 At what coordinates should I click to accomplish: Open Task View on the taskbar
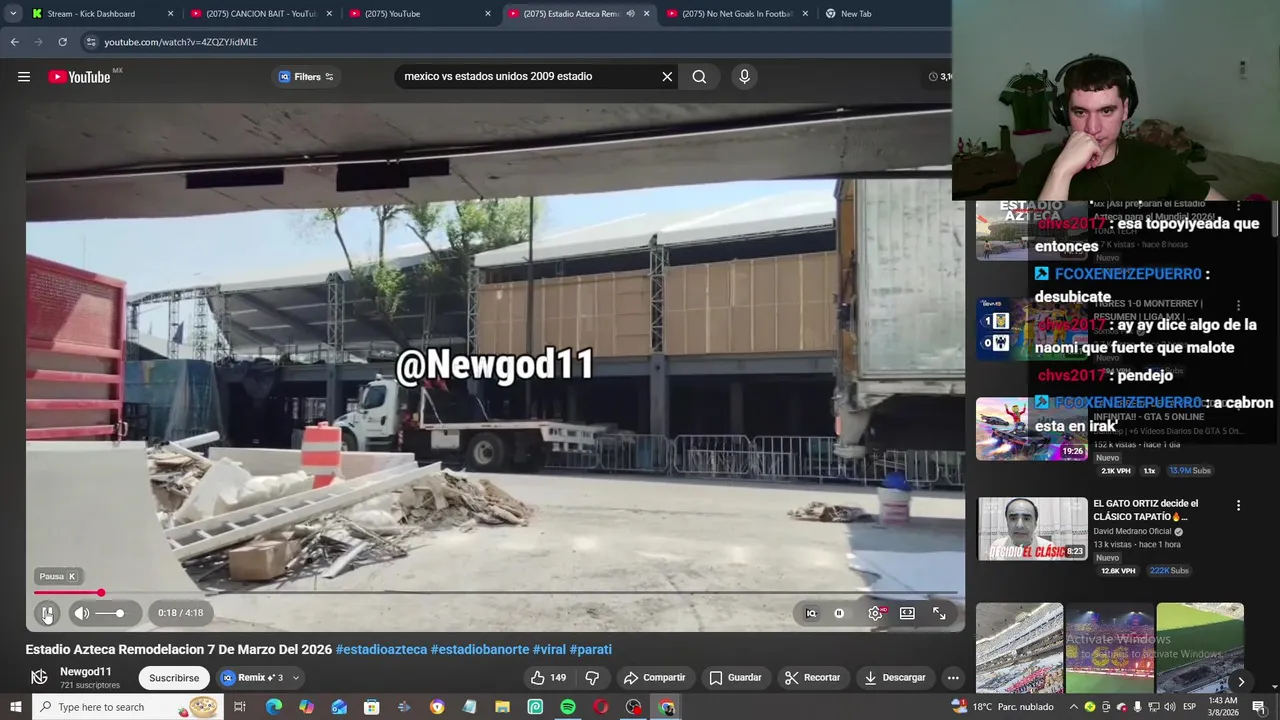[x=240, y=707]
